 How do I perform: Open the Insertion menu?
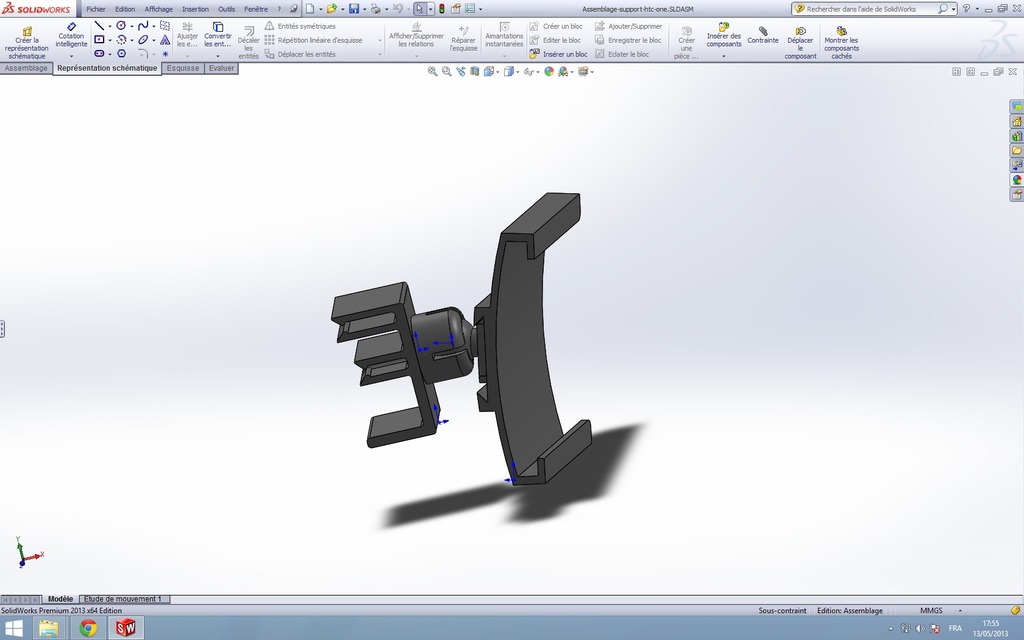coord(195,9)
